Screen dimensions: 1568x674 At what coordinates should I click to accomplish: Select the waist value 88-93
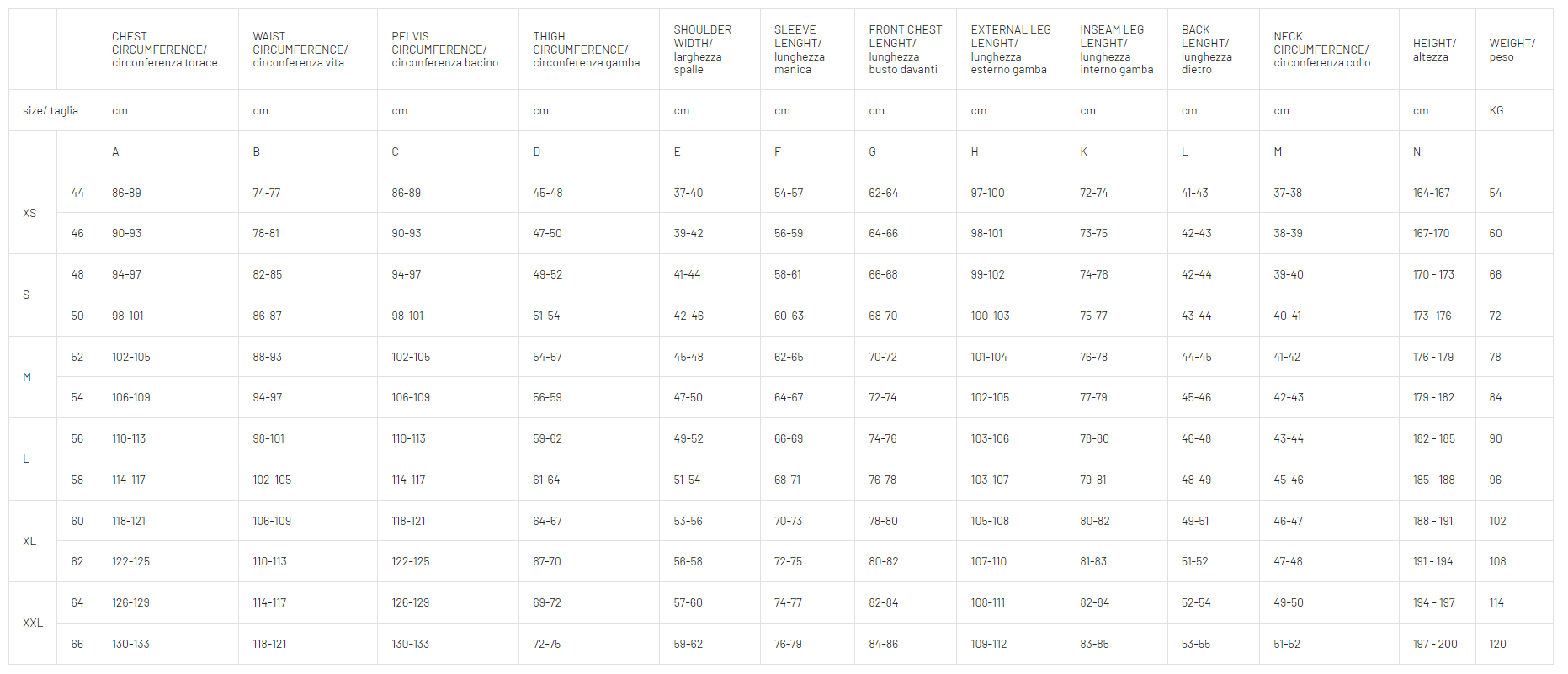click(x=268, y=357)
